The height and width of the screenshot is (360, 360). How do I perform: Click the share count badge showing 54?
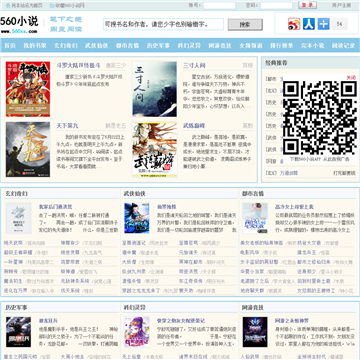(339, 24)
